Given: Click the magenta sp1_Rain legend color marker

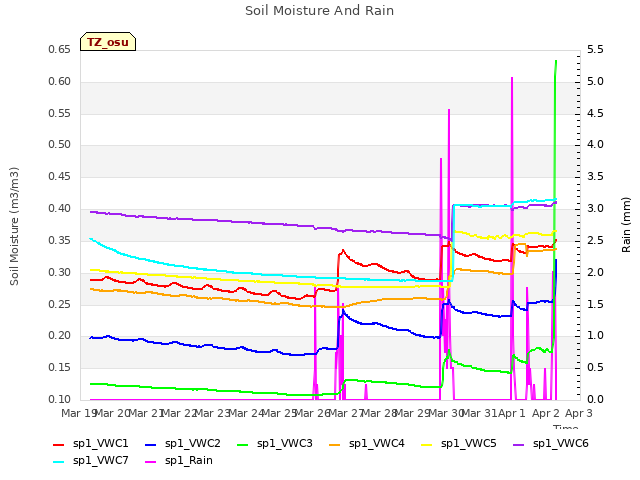Looking at the screenshot, I should point(151,462).
